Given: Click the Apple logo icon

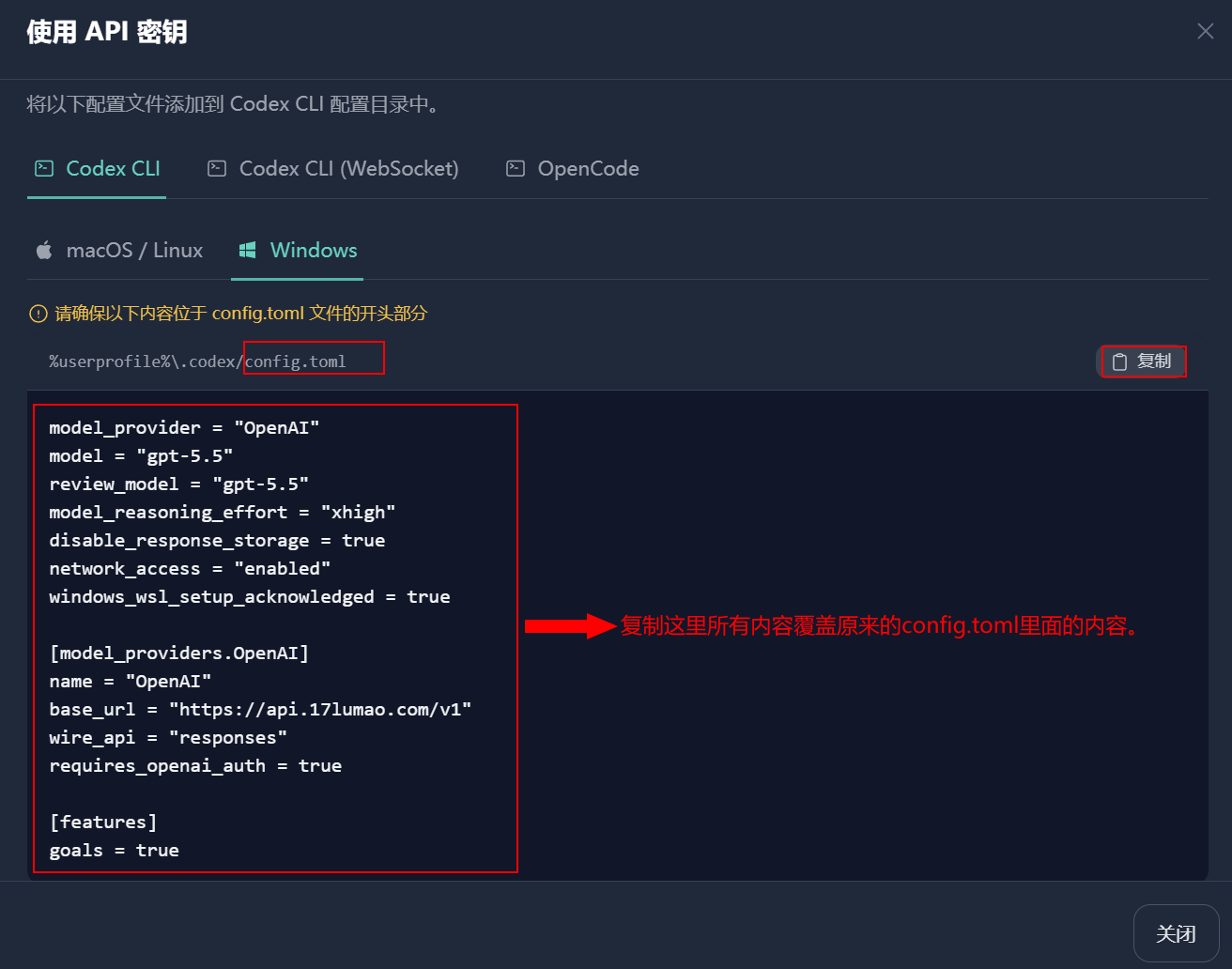Looking at the screenshot, I should 44,250.
